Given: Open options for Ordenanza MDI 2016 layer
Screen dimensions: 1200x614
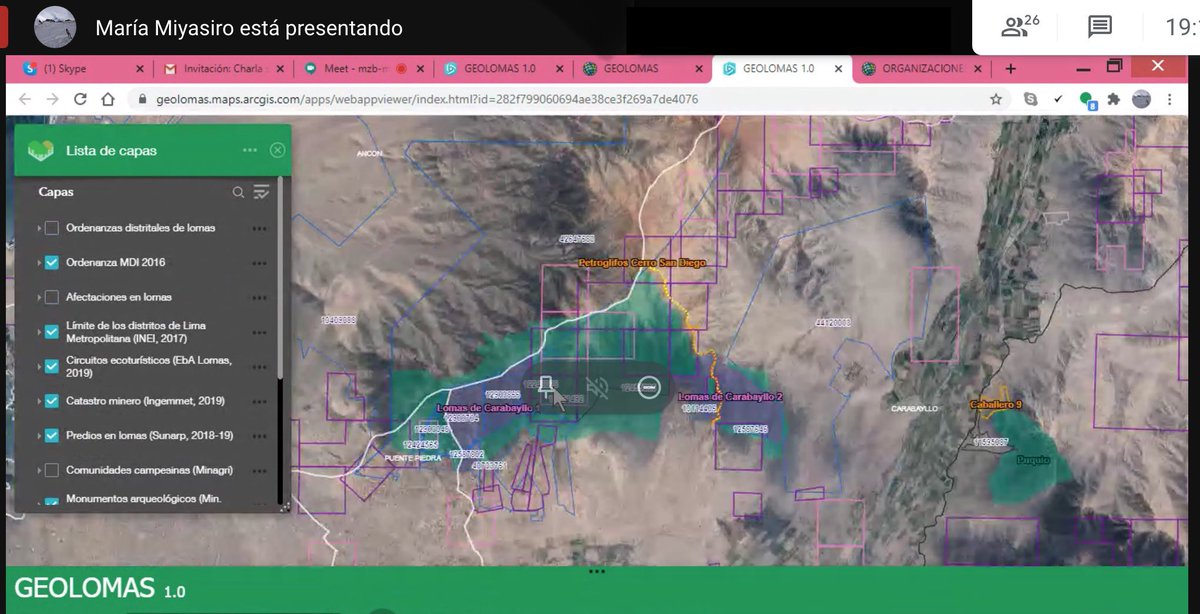Looking at the screenshot, I should [x=260, y=263].
